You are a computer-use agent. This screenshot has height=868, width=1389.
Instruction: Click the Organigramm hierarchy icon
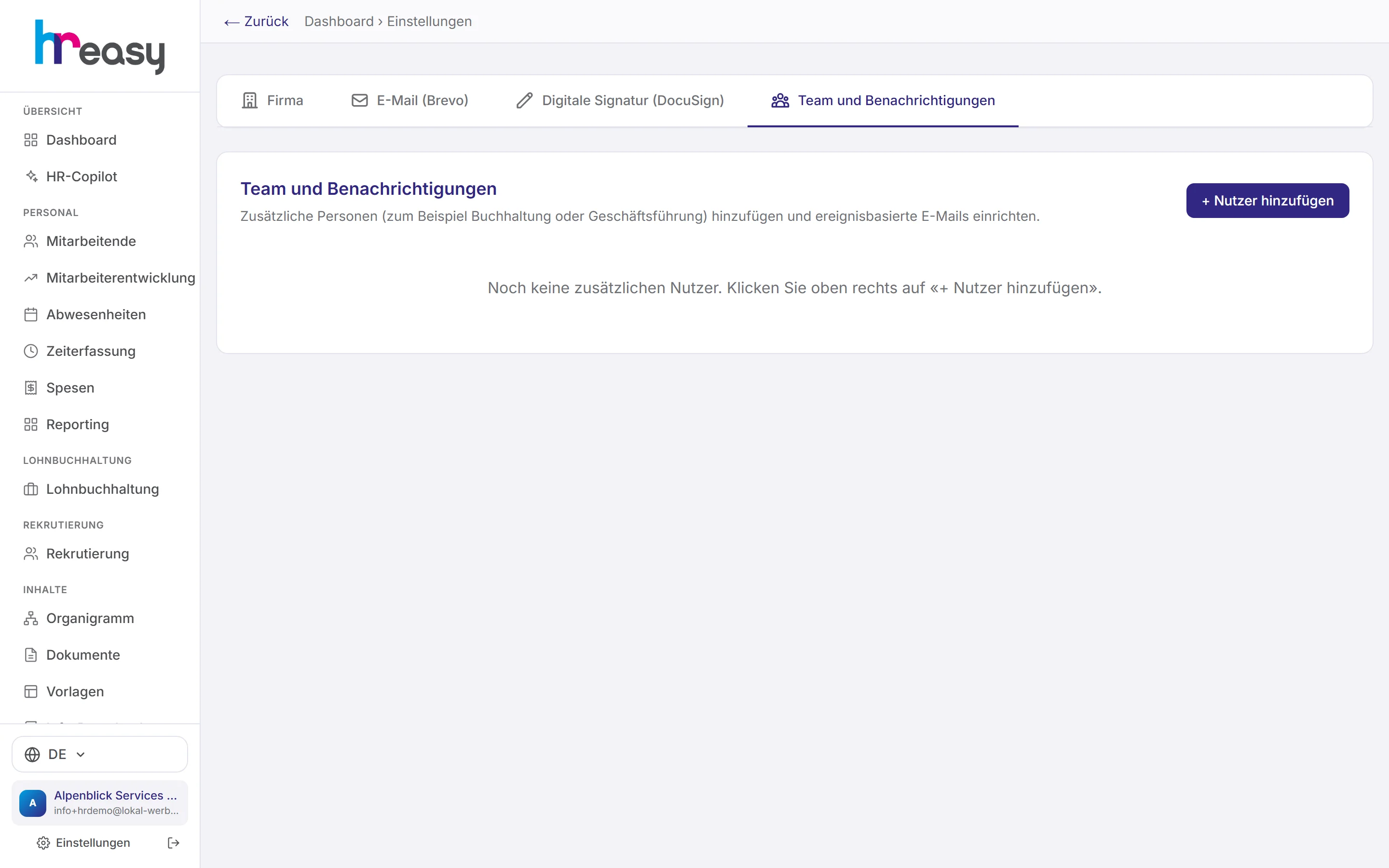pyautogui.click(x=31, y=618)
